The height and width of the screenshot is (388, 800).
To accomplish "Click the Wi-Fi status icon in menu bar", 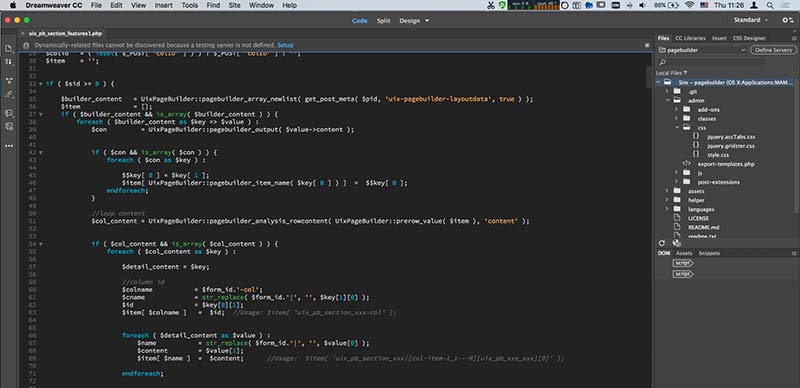I will click(x=690, y=5).
